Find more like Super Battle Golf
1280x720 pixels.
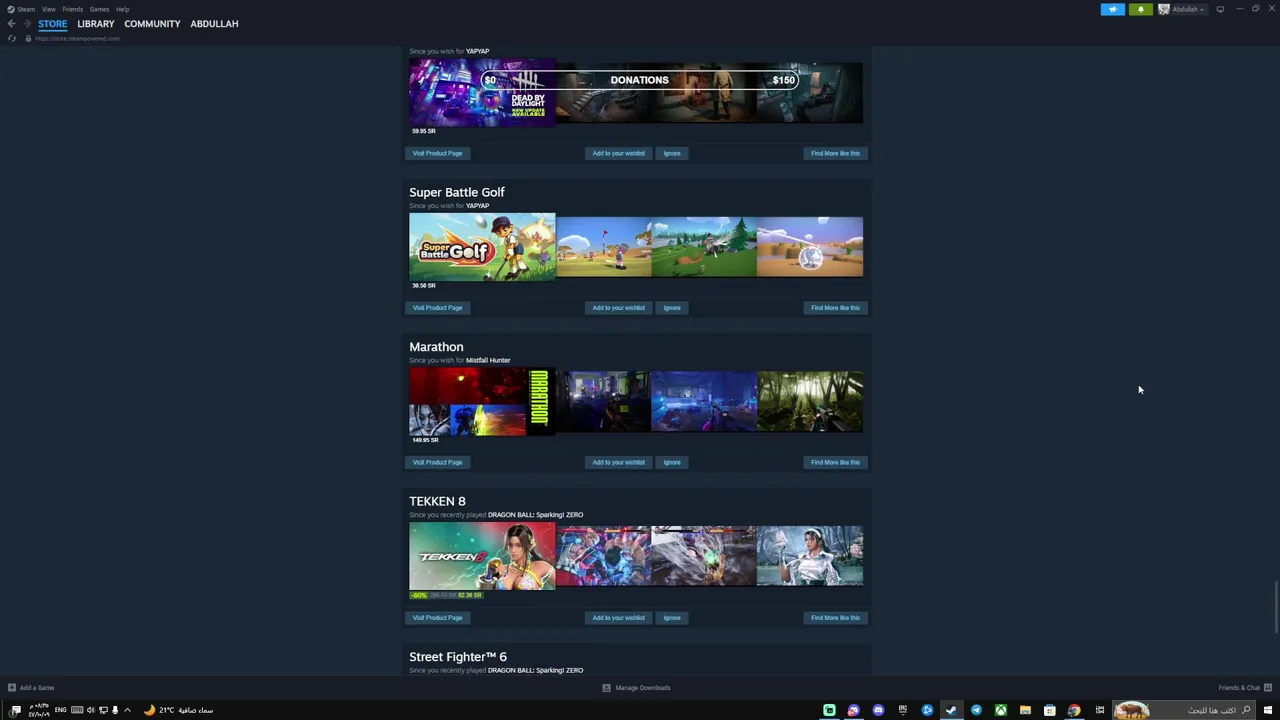[835, 308]
